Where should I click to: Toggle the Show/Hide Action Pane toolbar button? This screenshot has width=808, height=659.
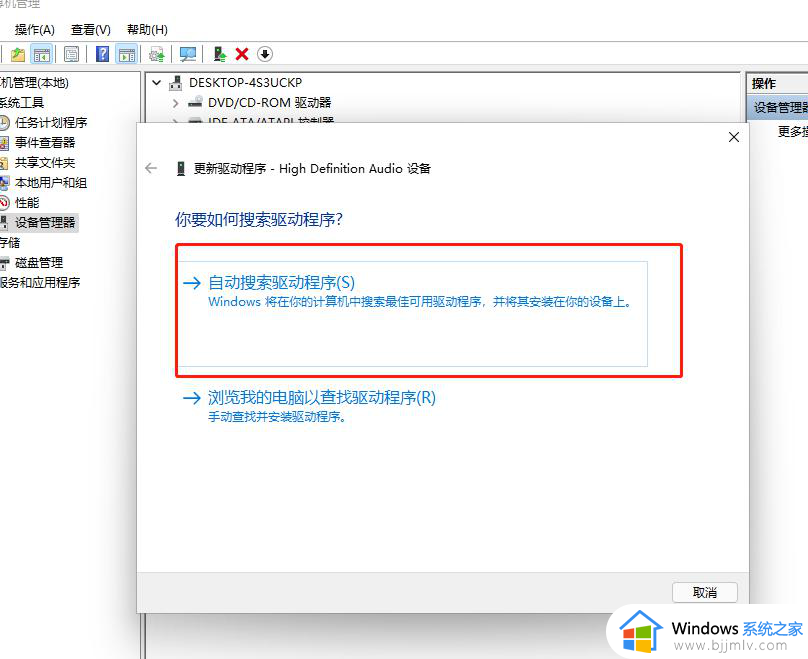(x=127, y=54)
